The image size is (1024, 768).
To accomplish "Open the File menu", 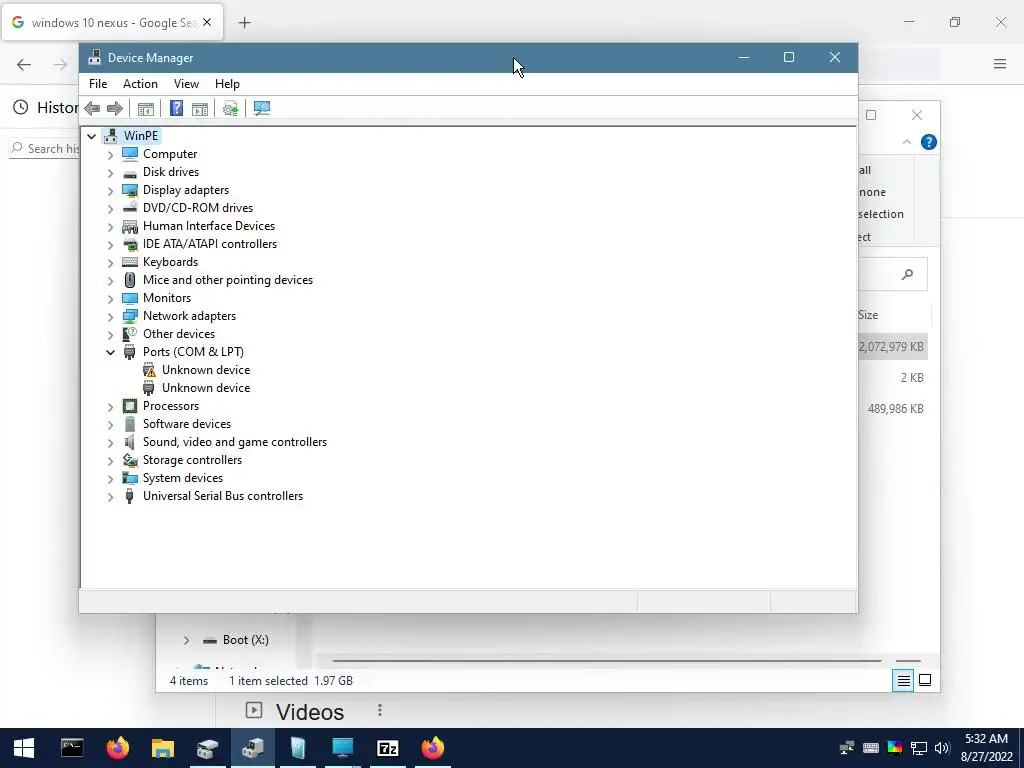I will (98, 84).
